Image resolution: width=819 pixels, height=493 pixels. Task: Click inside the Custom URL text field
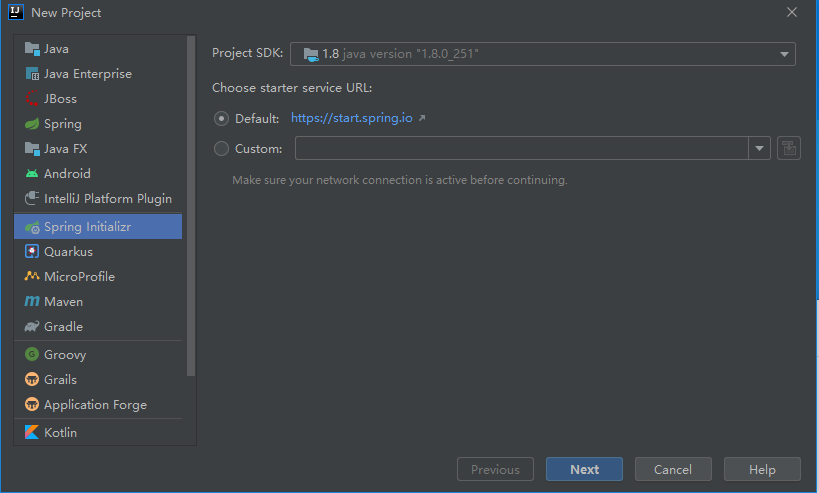(522, 148)
